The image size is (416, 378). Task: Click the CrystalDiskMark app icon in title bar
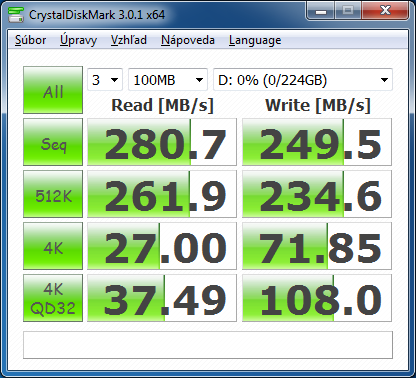click(16, 14)
